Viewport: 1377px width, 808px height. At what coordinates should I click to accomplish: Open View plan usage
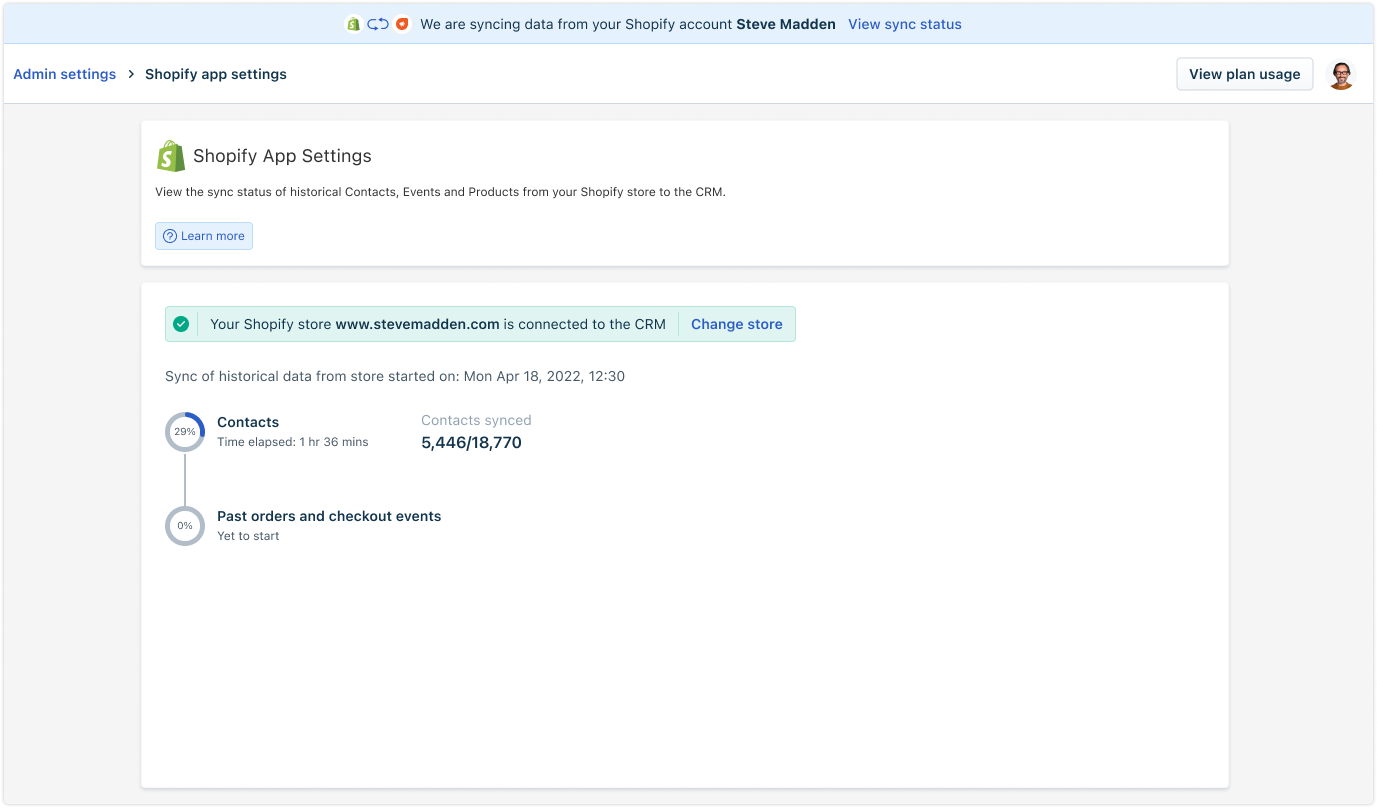[1245, 74]
